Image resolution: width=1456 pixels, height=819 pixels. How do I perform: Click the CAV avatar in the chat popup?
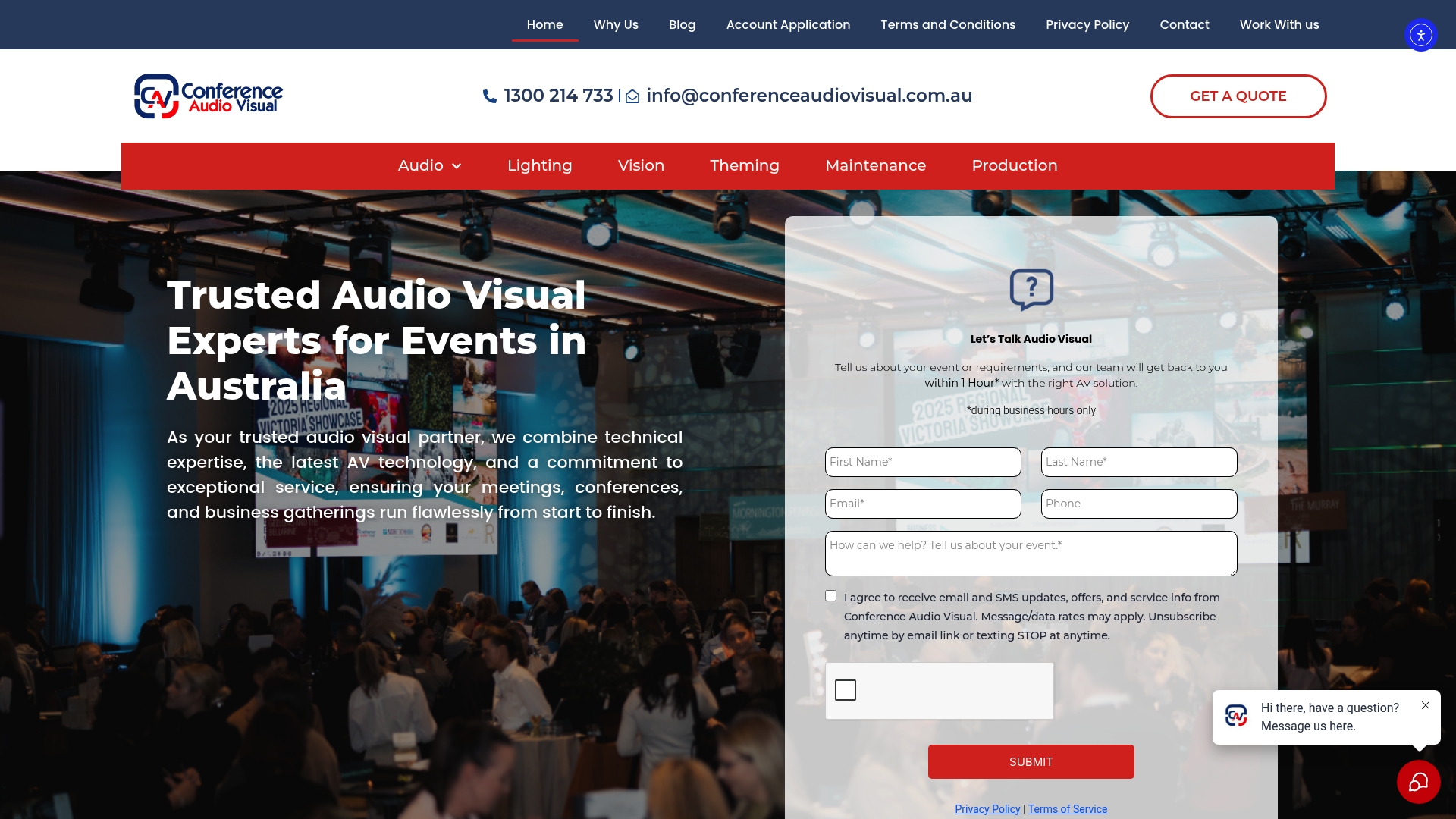coord(1237,715)
